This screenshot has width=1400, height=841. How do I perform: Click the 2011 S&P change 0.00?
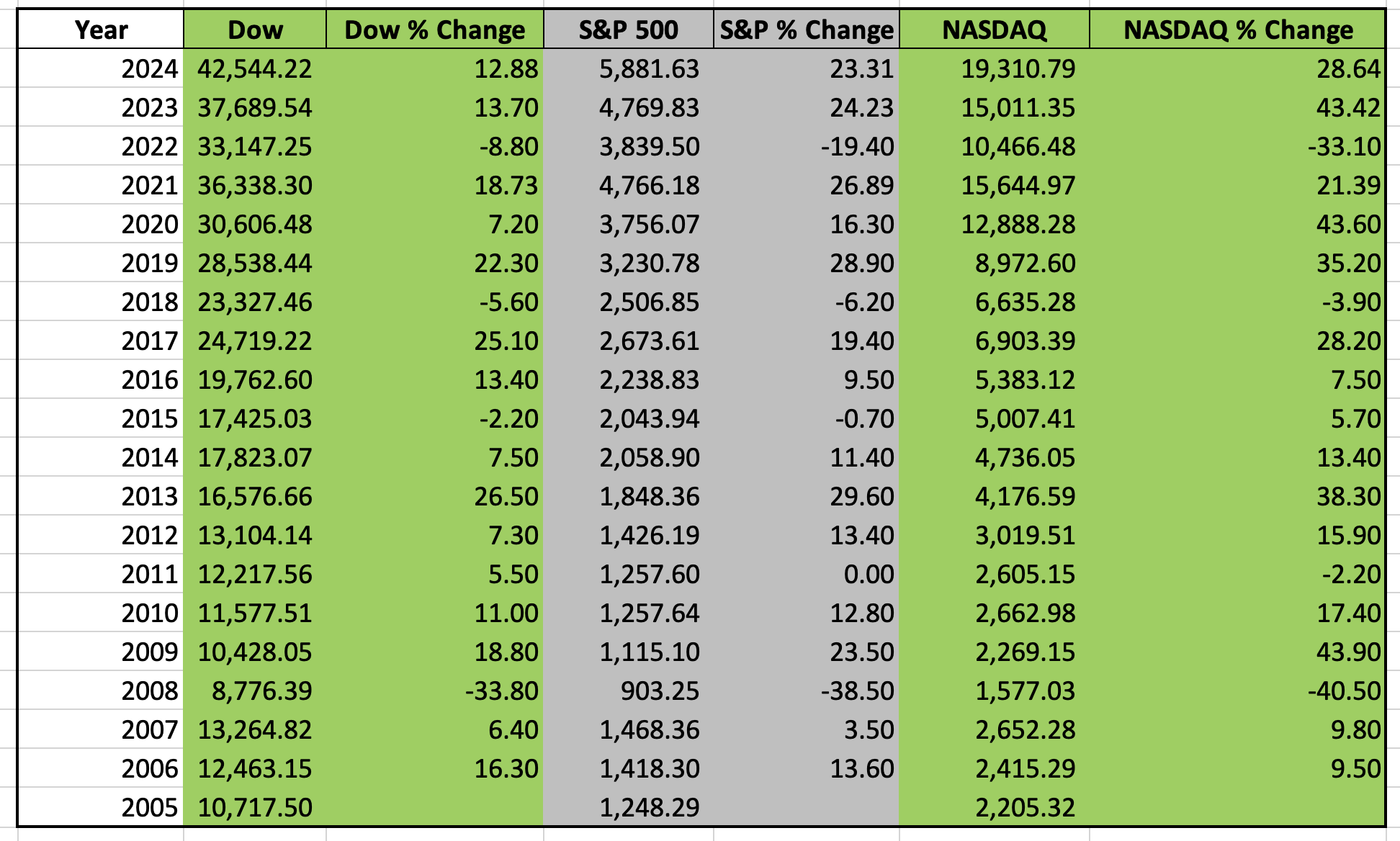coord(807,574)
